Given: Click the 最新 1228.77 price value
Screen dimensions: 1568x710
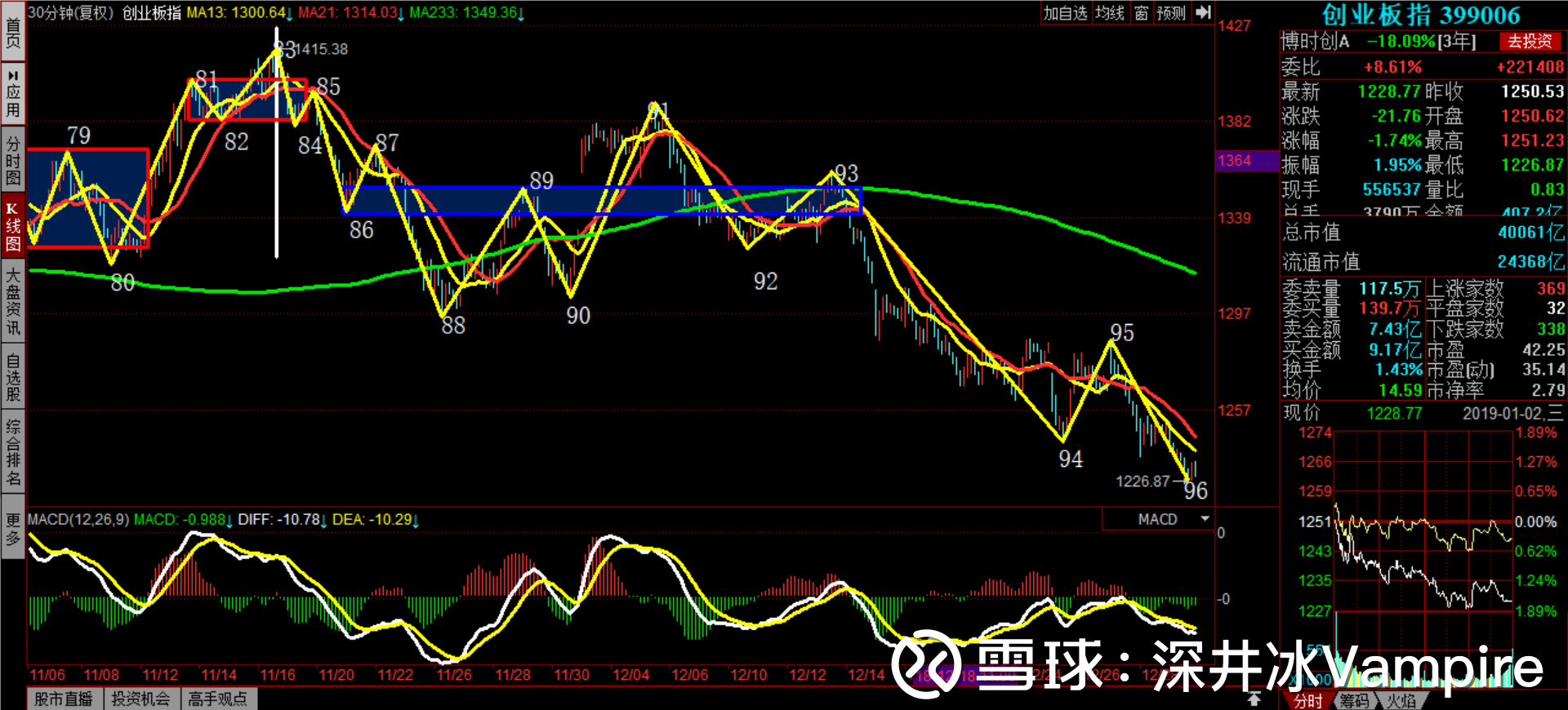Looking at the screenshot, I should 1389,91.
